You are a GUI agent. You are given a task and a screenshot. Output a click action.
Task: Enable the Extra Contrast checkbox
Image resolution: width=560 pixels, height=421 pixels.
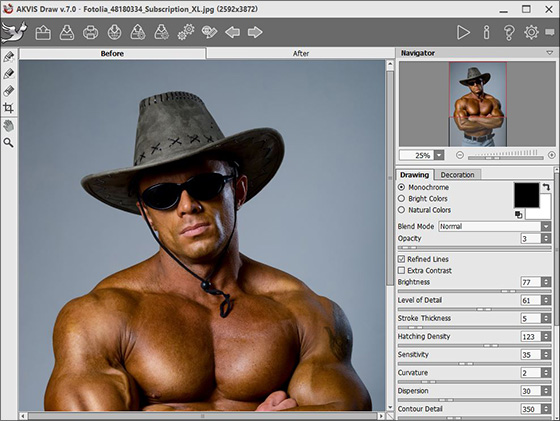401,271
